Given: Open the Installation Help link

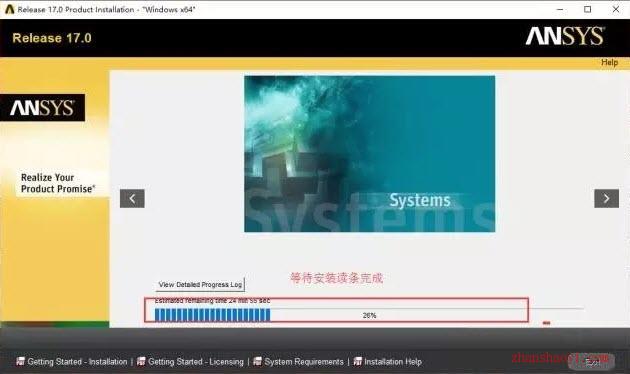Looking at the screenshot, I should 393,362.
